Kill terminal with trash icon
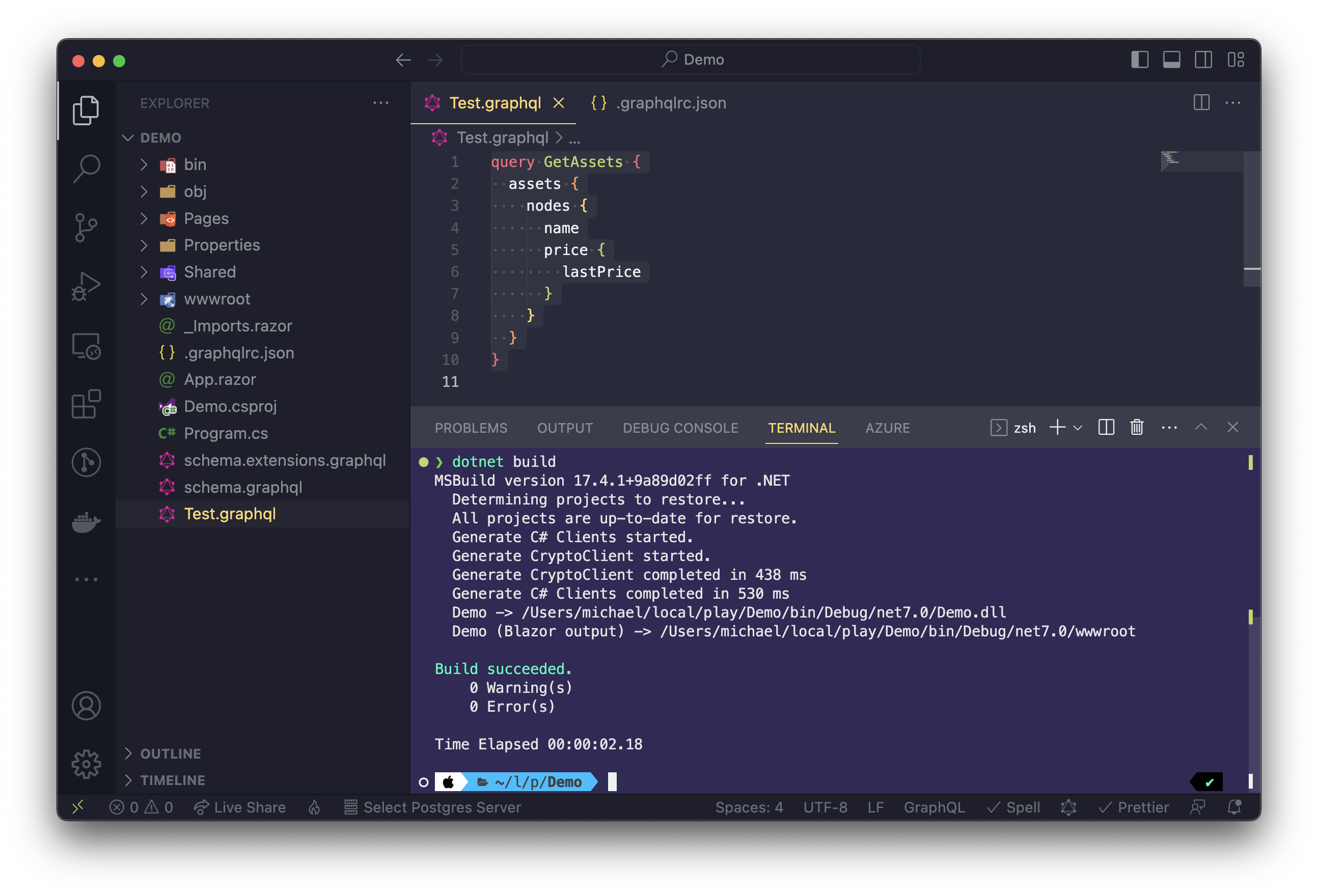The width and height of the screenshot is (1318, 896). [x=1137, y=428]
